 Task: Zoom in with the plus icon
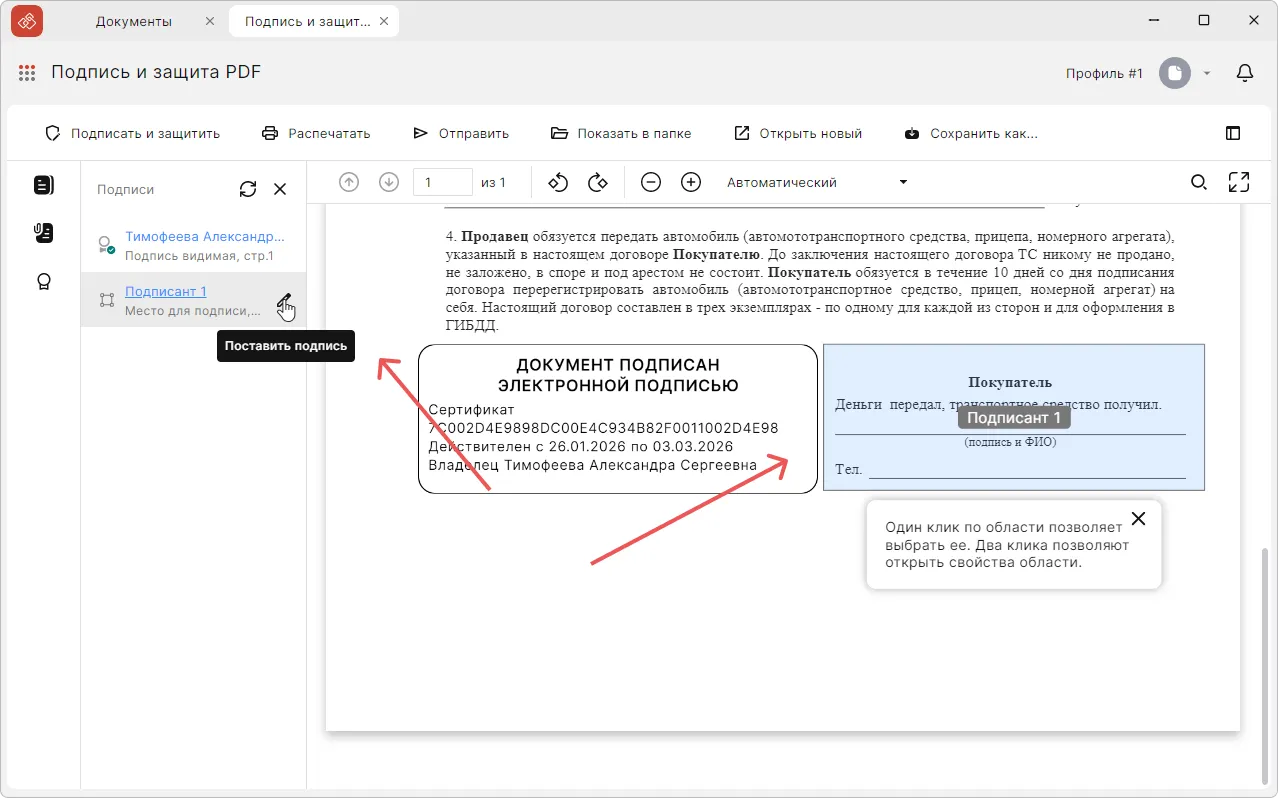(x=691, y=182)
